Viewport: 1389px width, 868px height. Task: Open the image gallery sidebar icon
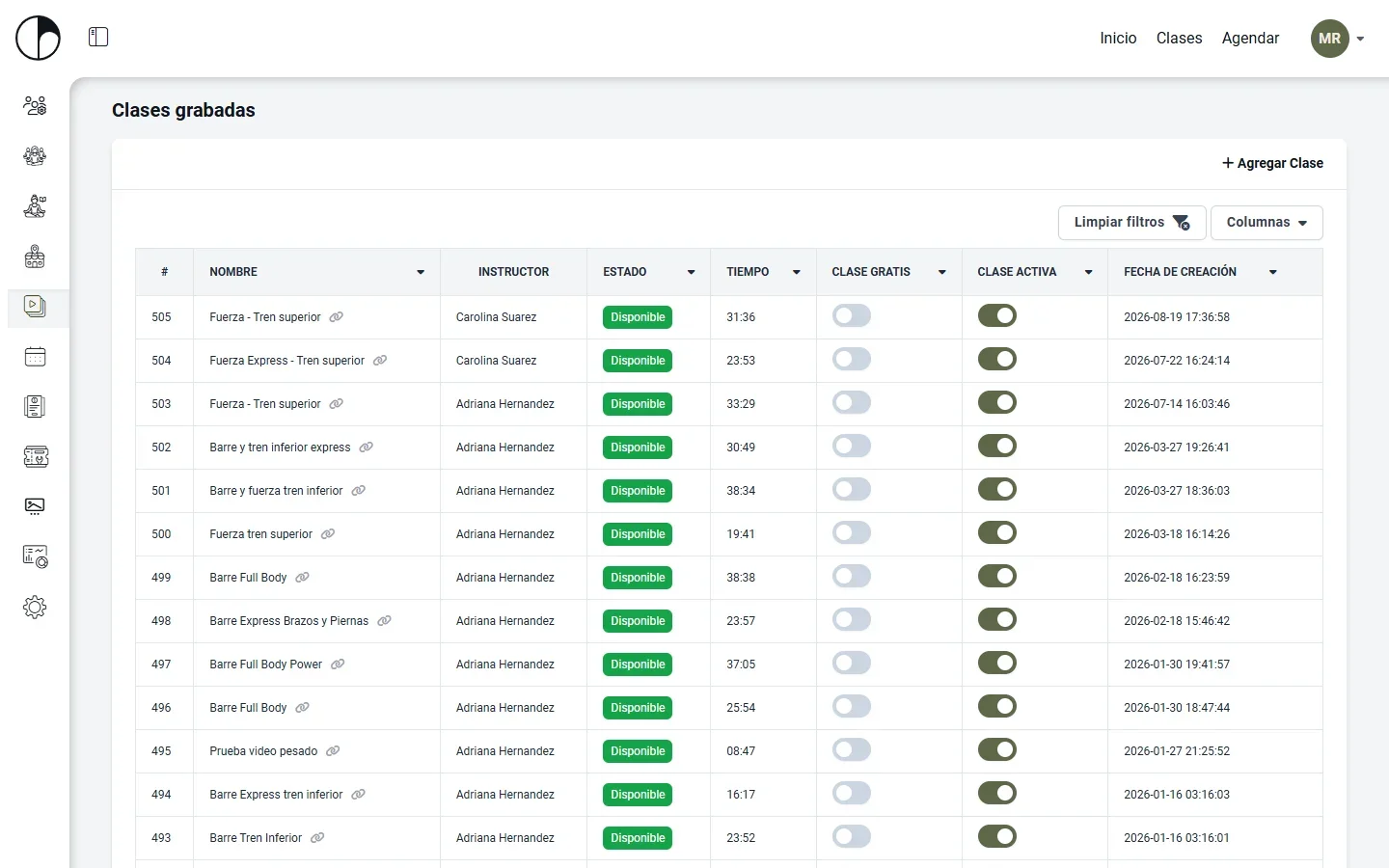[35, 507]
